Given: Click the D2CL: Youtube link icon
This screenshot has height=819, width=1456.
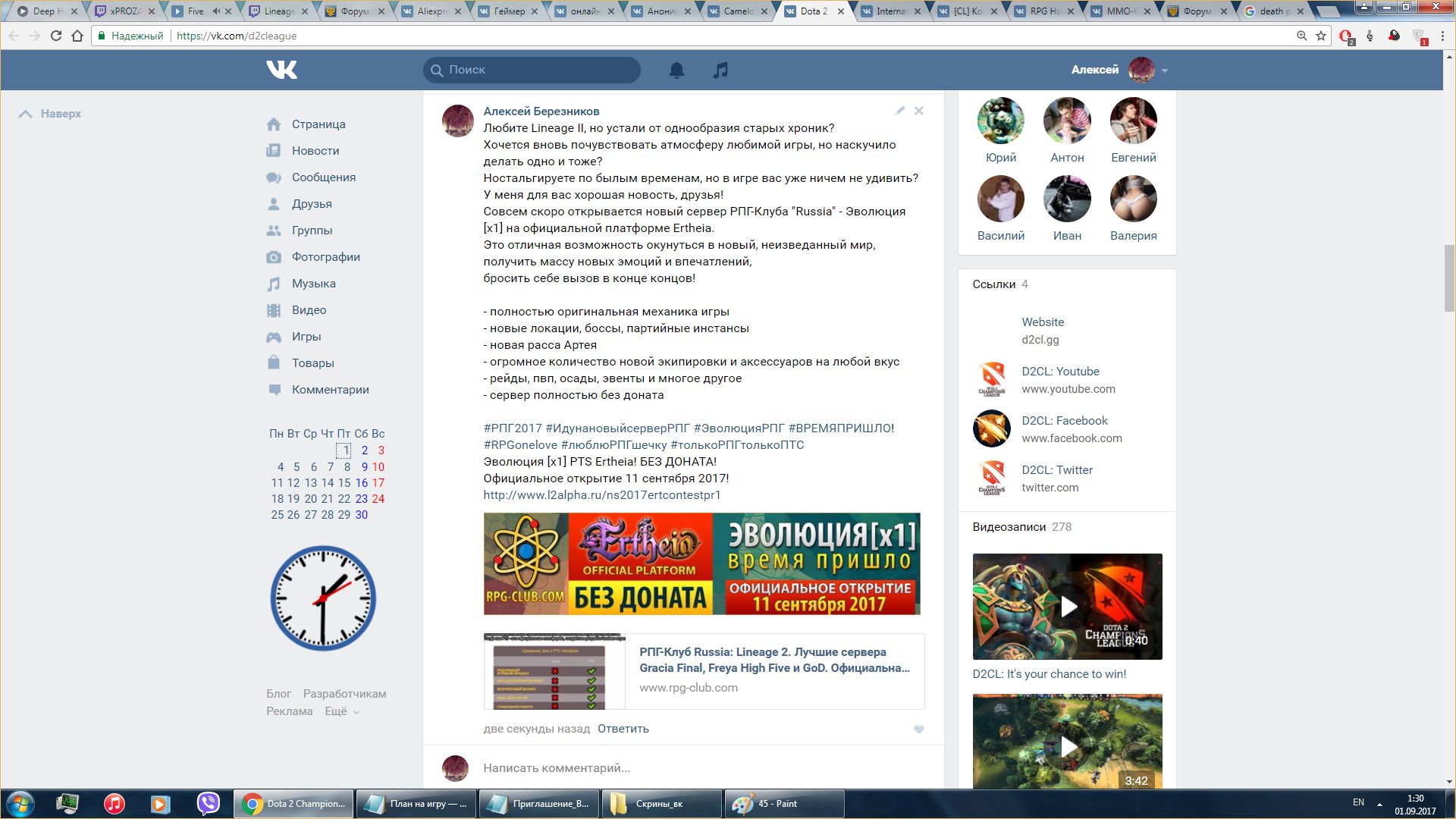Looking at the screenshot, I should tap(992, 380).
